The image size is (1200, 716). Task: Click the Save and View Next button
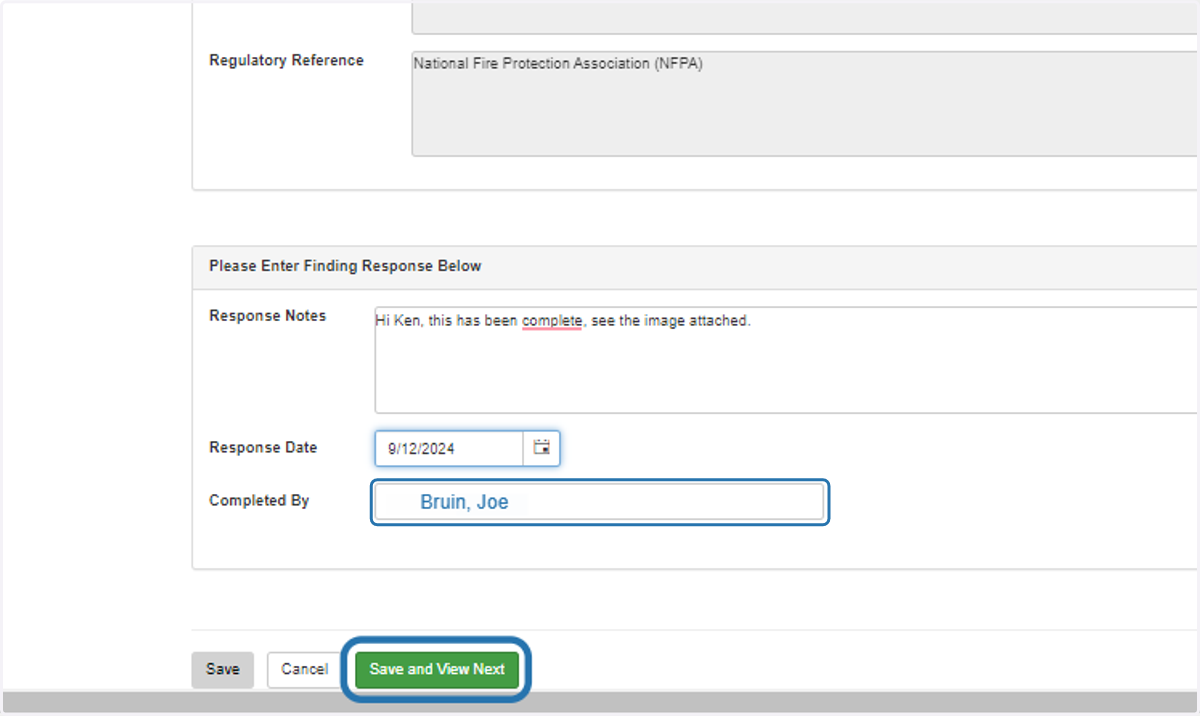tap(437, 669)
